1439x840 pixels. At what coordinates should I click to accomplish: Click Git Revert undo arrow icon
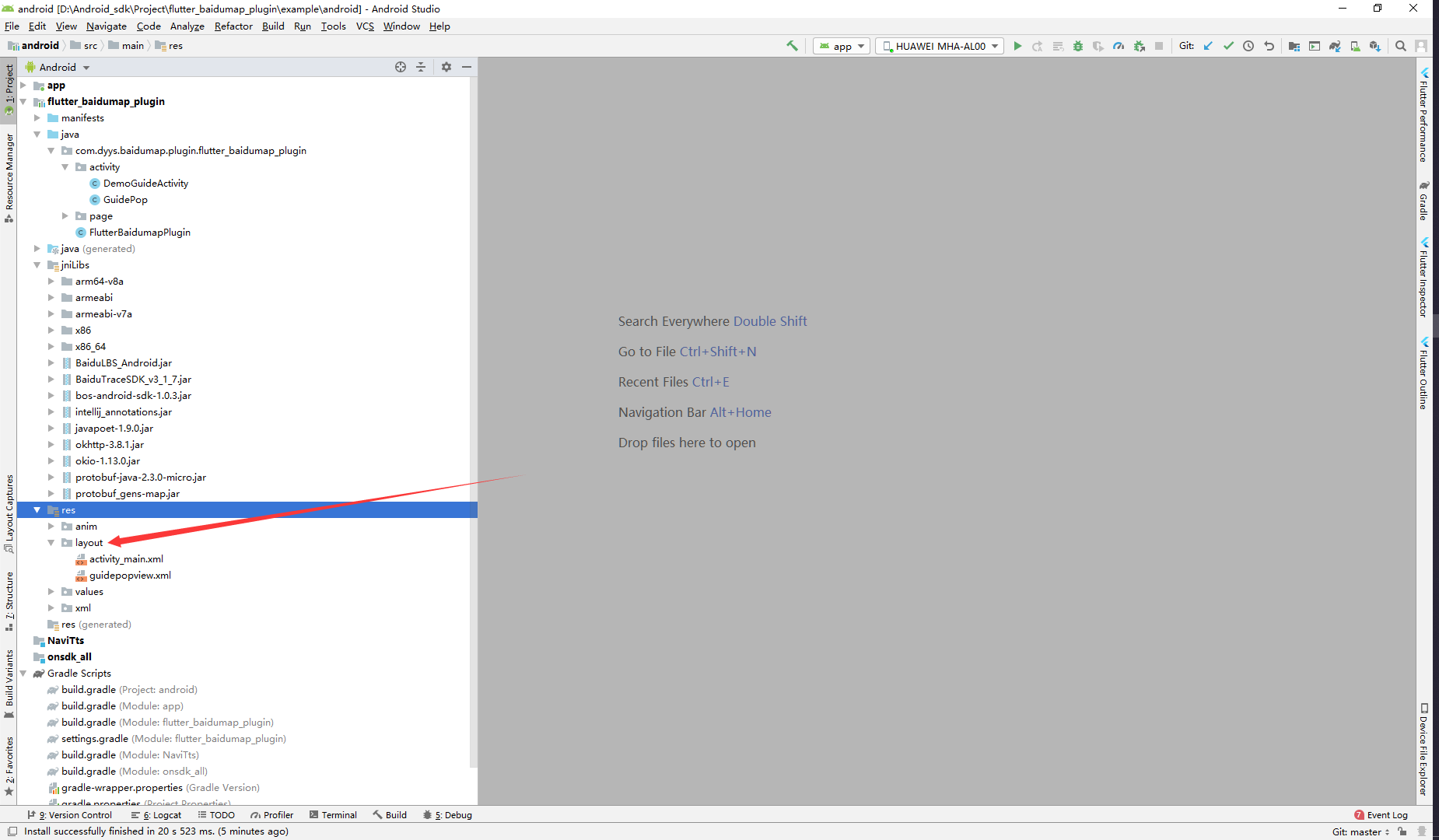1269,46
